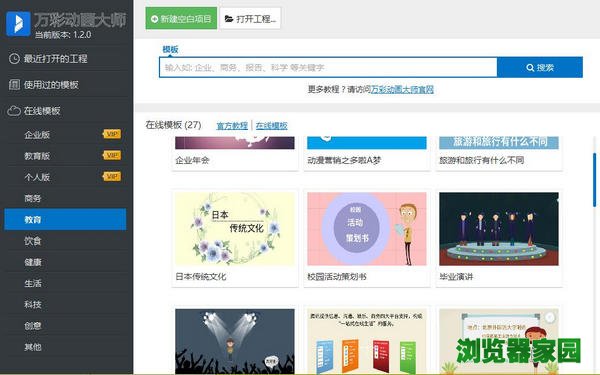The image size is (600, 375).
Task: Select the 健康 category
Action: [65, 262]
